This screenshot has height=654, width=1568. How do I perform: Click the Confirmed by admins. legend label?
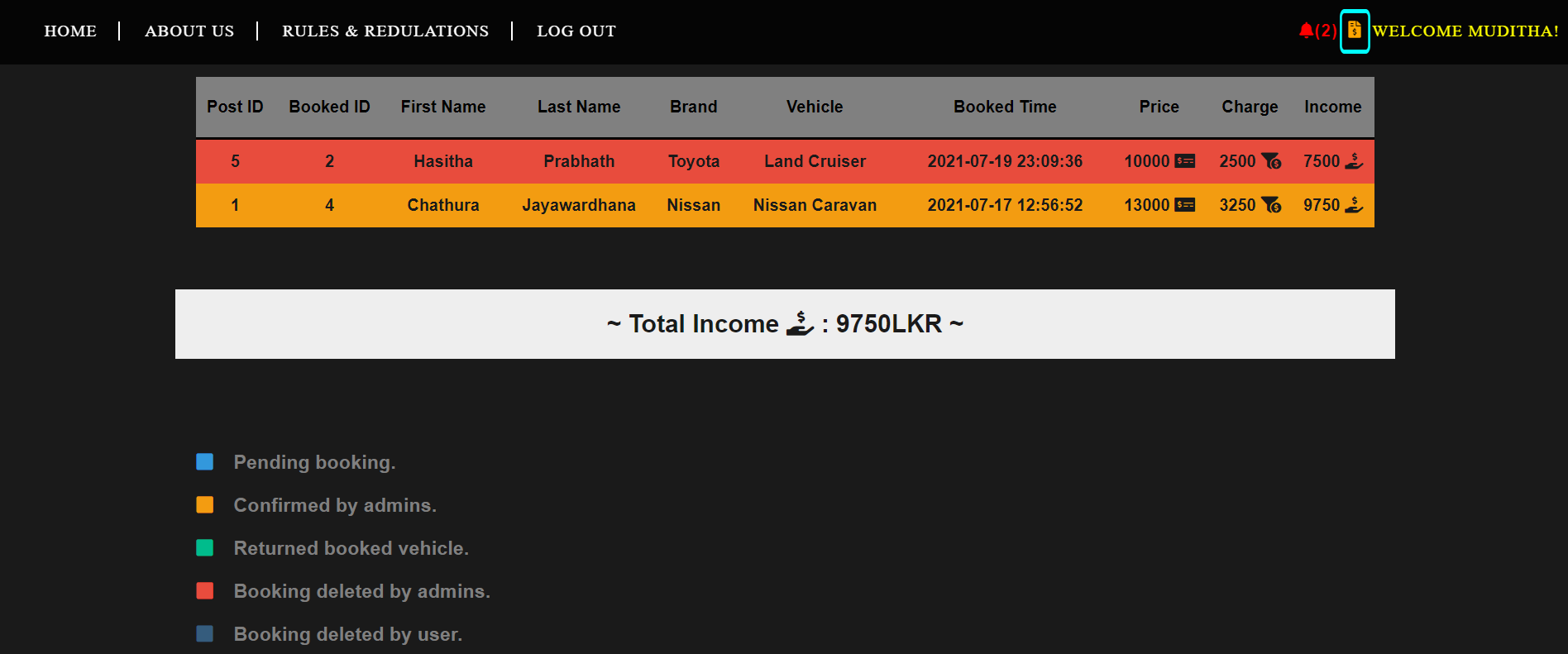[x=335, y=505]
